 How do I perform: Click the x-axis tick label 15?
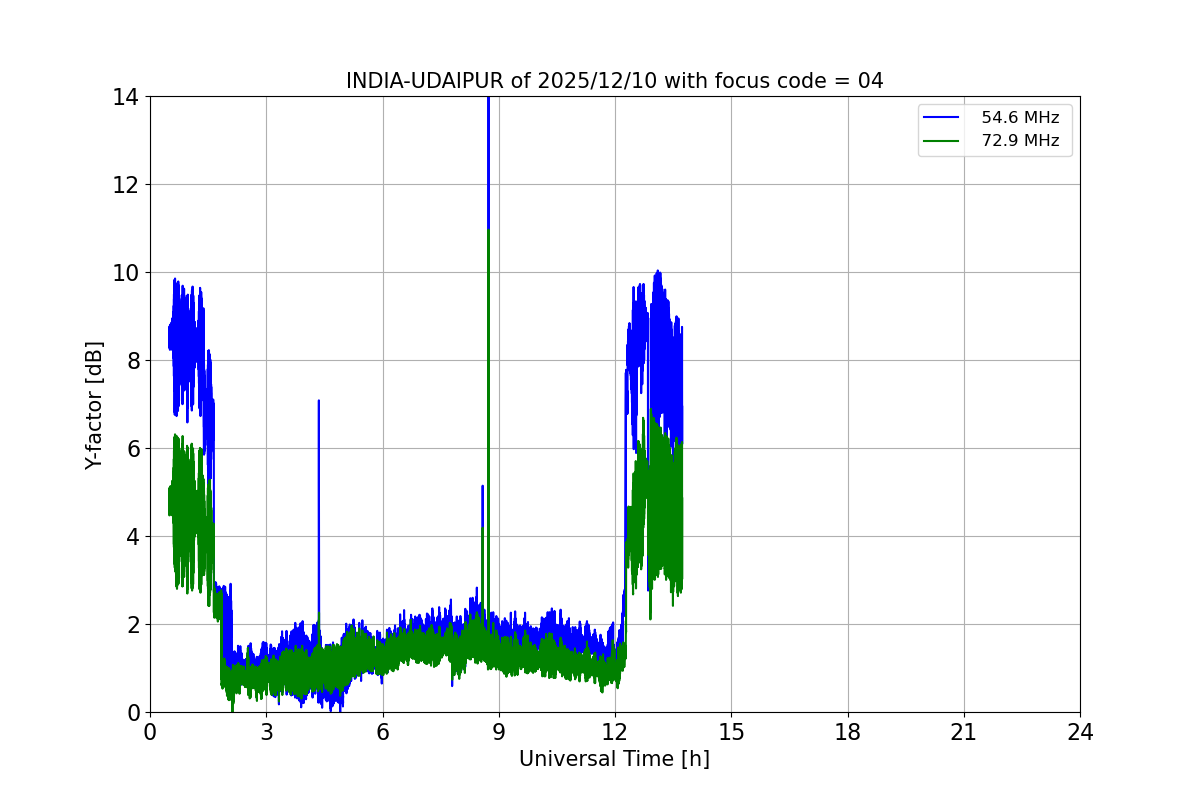pos(731,732)
